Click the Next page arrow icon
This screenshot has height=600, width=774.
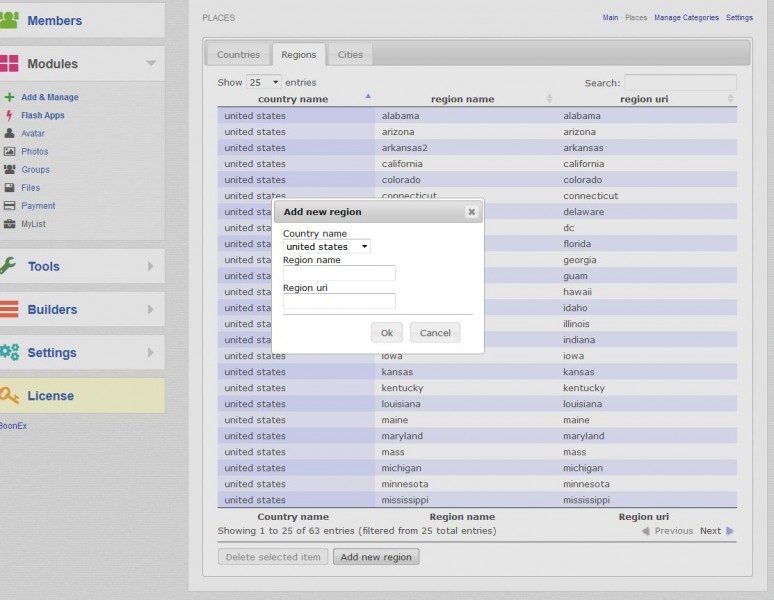click(730, 531)
